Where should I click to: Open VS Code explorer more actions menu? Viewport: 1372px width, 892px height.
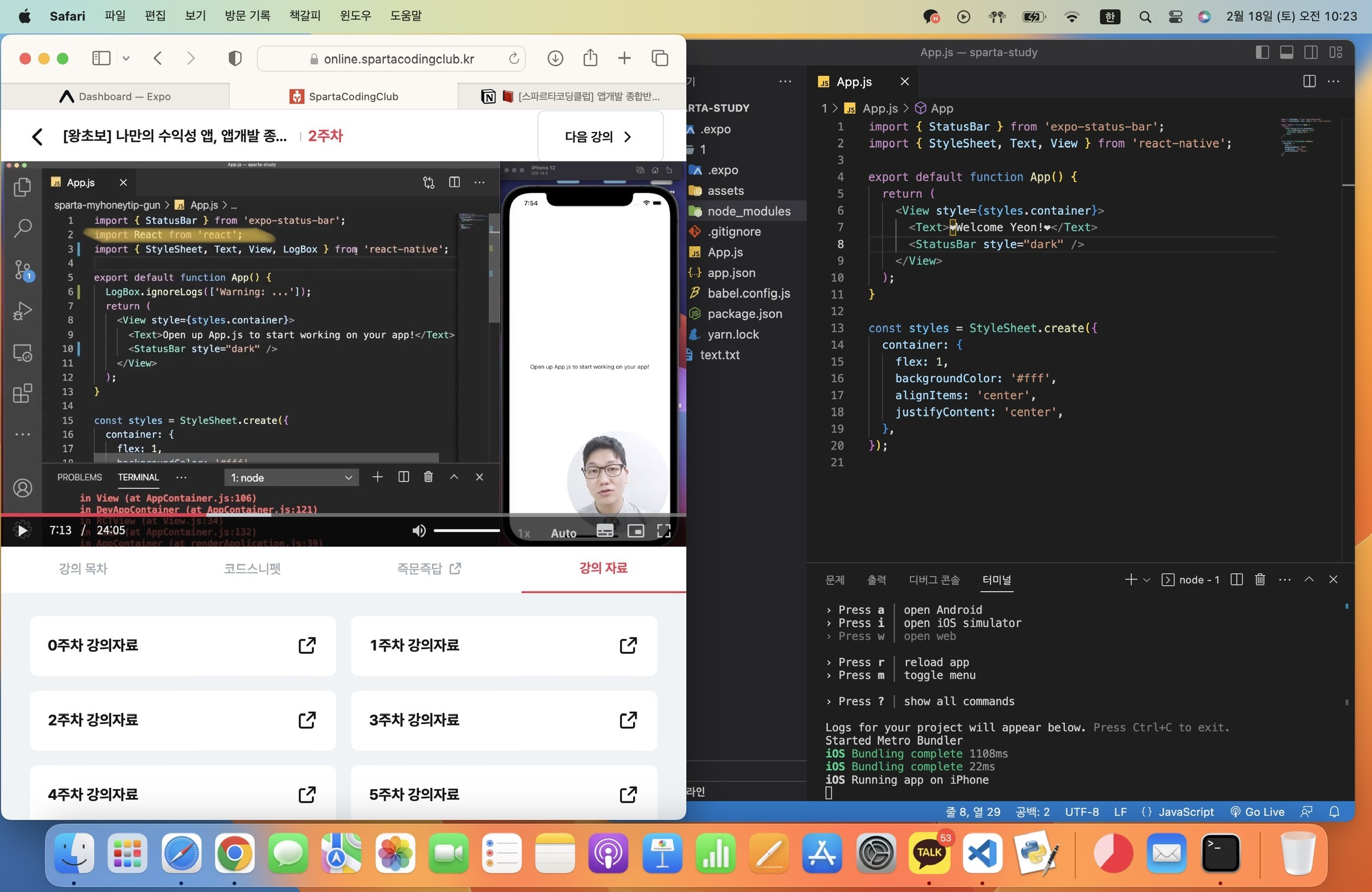785,82
